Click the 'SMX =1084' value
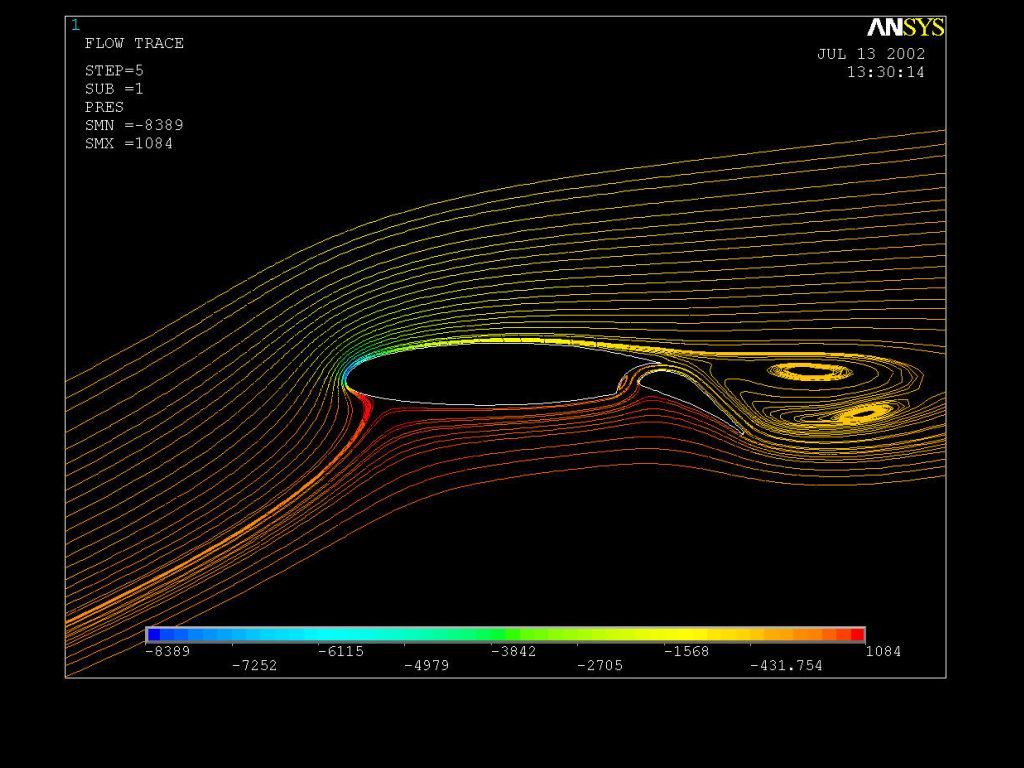This screenshot has width=1024, height=768. pos(129,143)
